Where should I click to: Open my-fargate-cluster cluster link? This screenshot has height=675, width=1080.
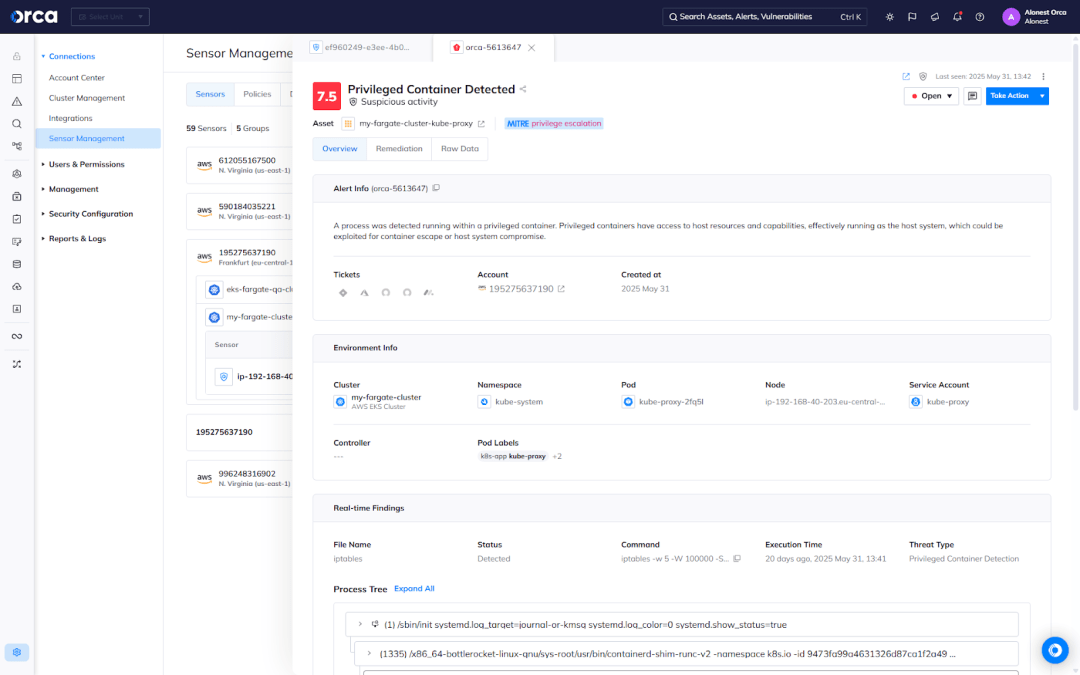(x=386, y=397)
